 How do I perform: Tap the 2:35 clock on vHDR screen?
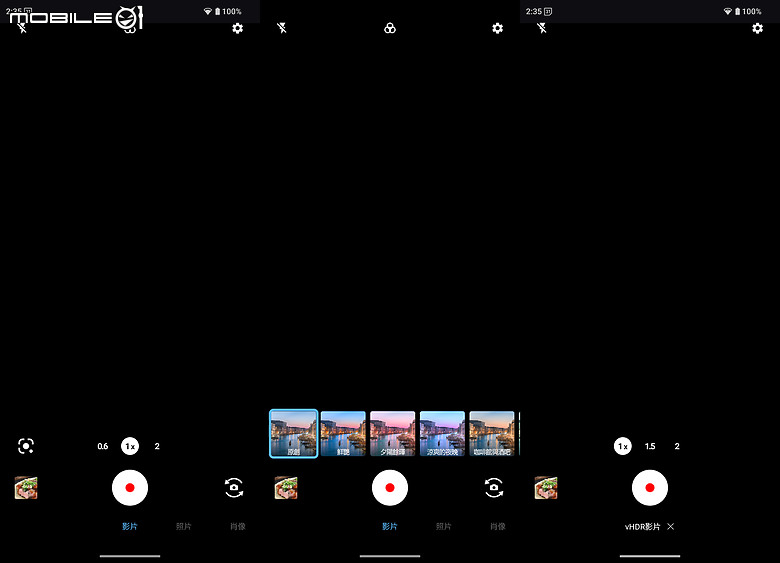click(x=534, y=11)
